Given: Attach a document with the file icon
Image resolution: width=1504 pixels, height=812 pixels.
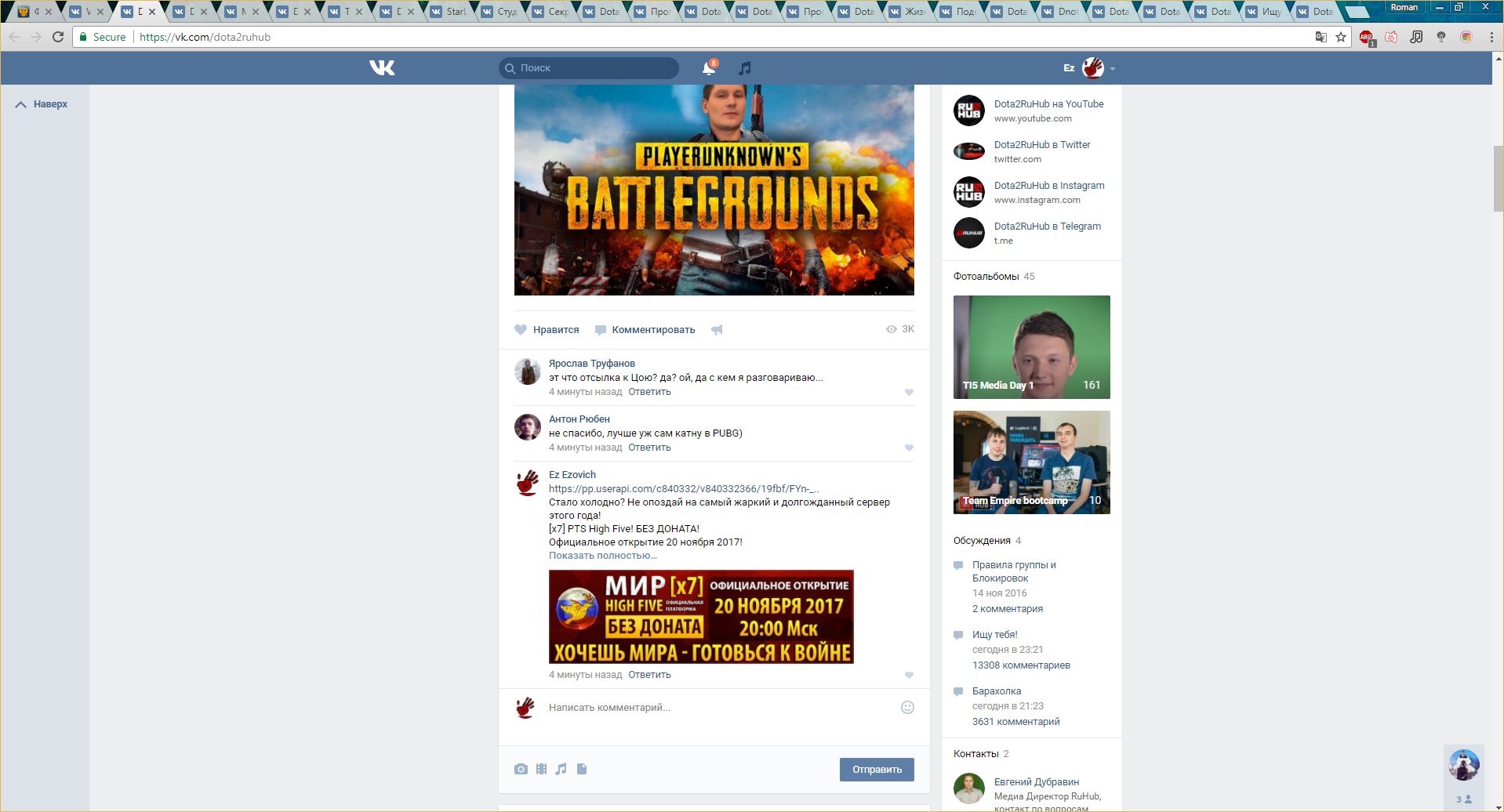Looking at the screenshot, I should 582,769.
